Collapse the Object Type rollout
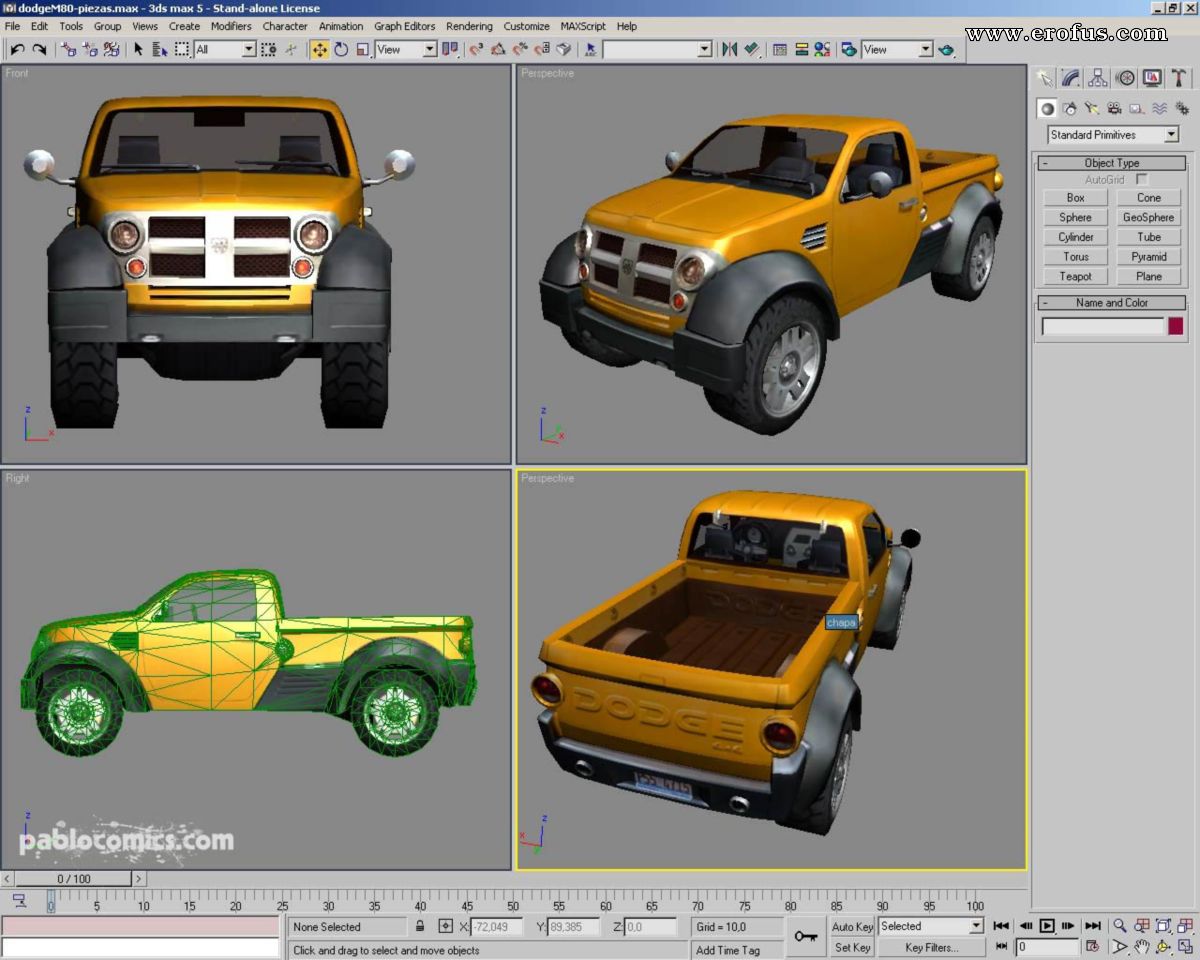Image resolution: width=1200 pixels, height=960 pixels. tap(1112, 163)
